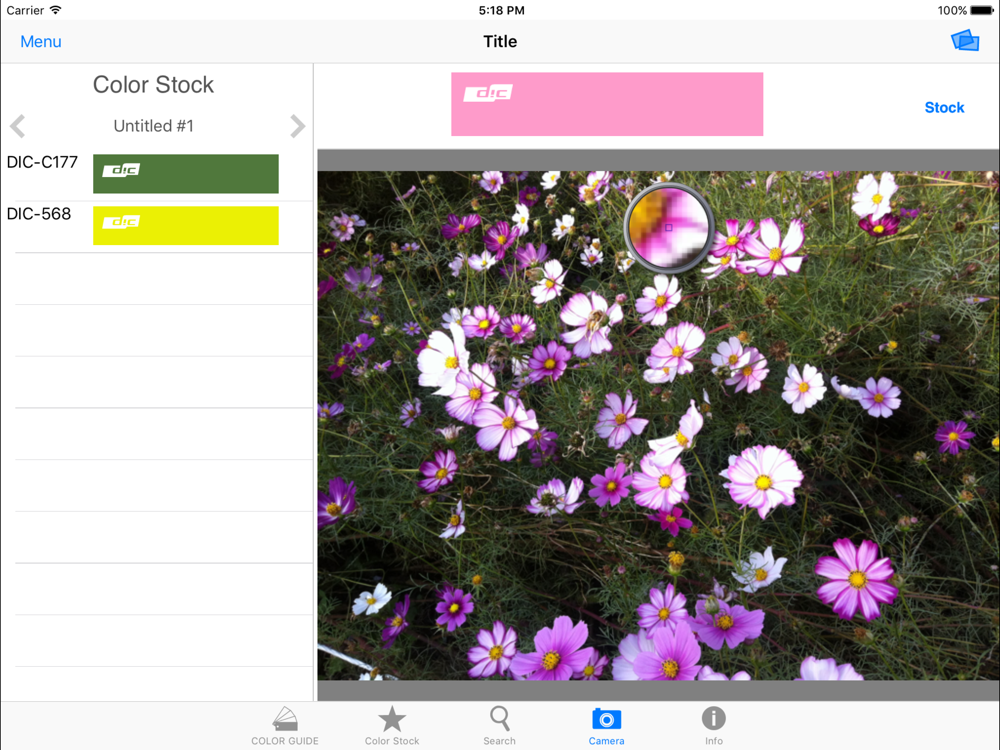
Task: Go to previous color stock page
Action: pyautogui.click(x=18, y=126)
